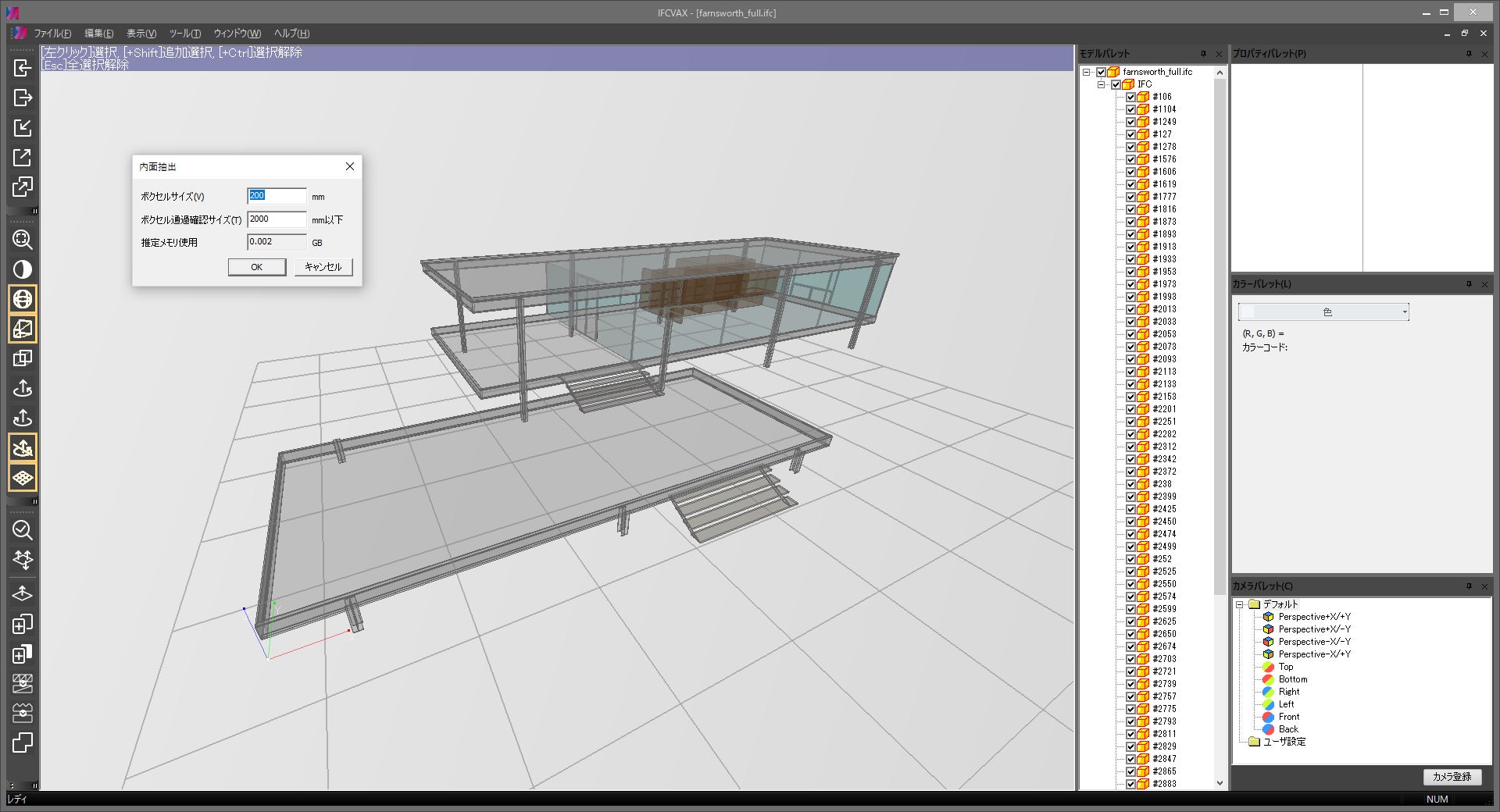1500x812 pixels.
Task: Click the magnifier with checkmark icon
Action: coord(23,530)
